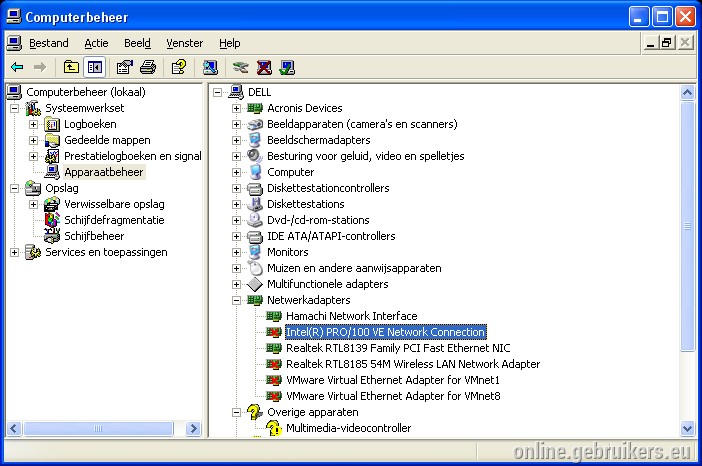Toggle the show/hide console tree icon
Screen dimensions: 702x466
pyautogui.click(x=94, y=68)
